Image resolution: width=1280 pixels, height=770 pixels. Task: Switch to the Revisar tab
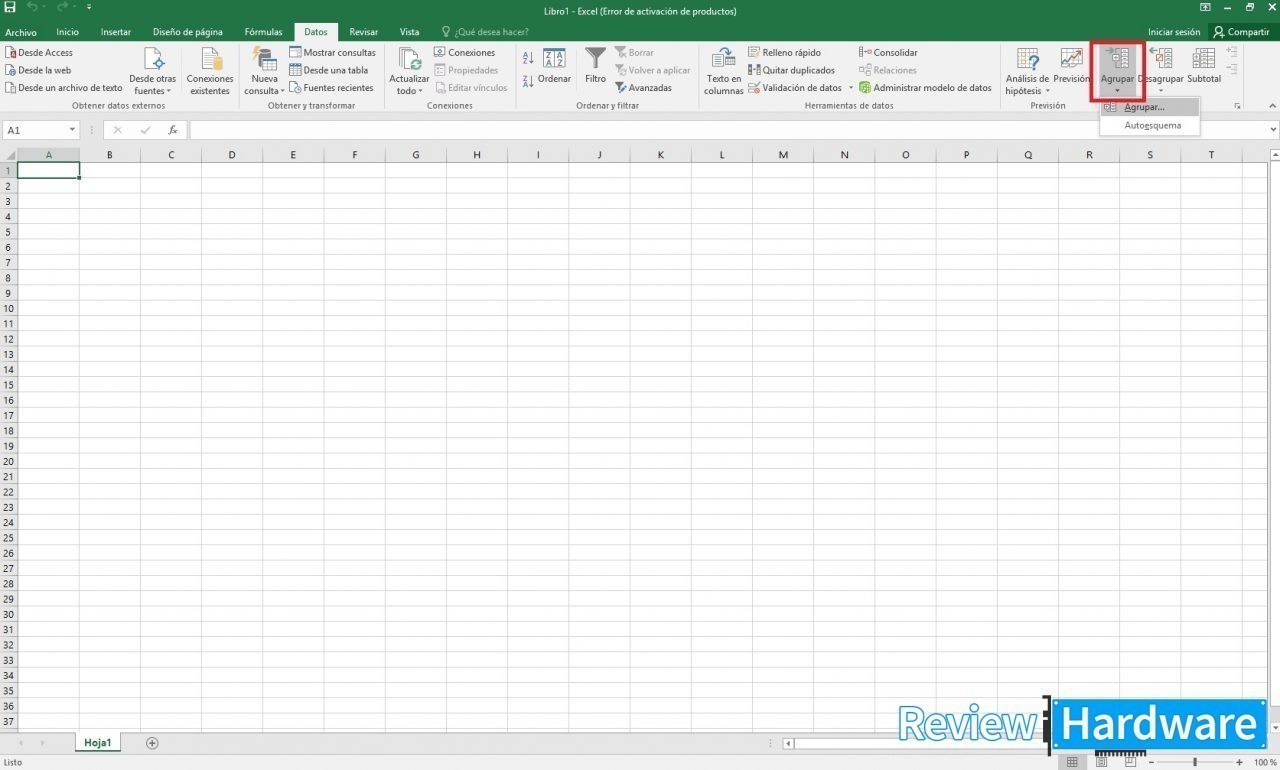(364, 32)
